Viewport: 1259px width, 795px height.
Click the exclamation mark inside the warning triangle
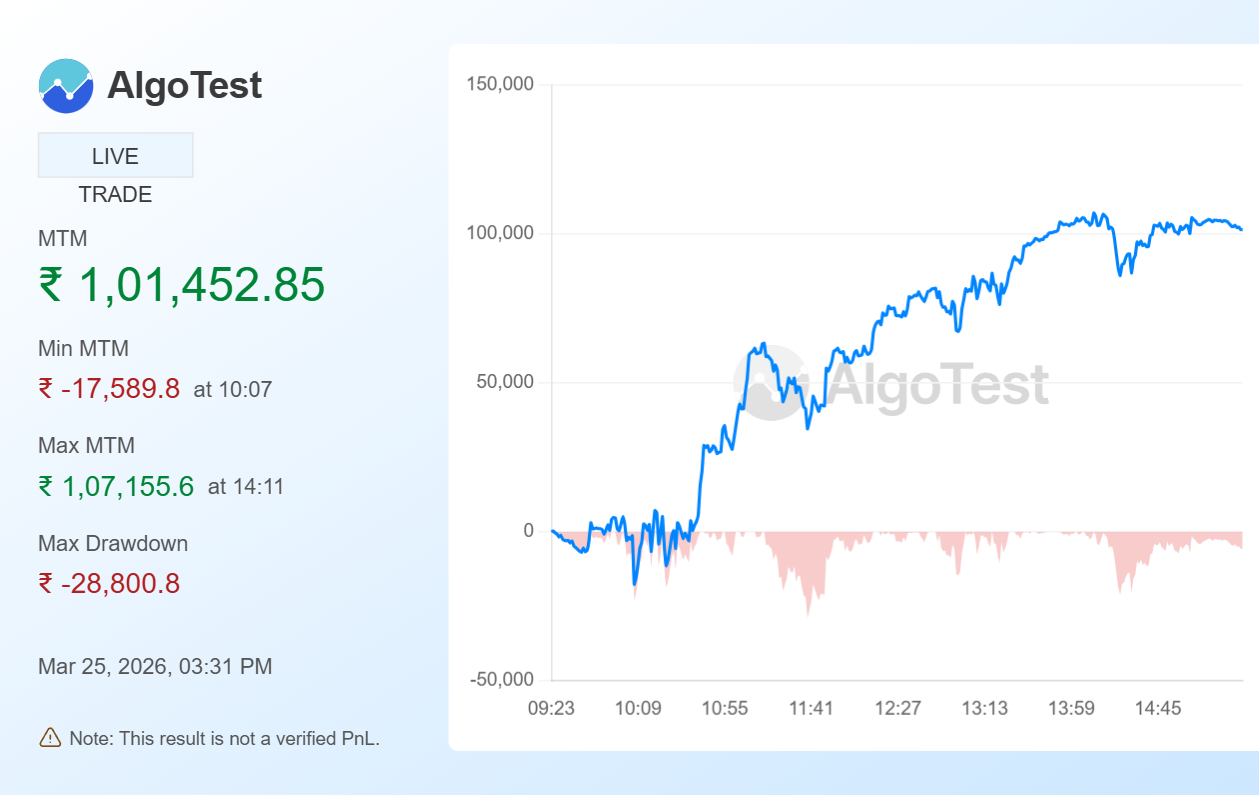click(49, 740)
